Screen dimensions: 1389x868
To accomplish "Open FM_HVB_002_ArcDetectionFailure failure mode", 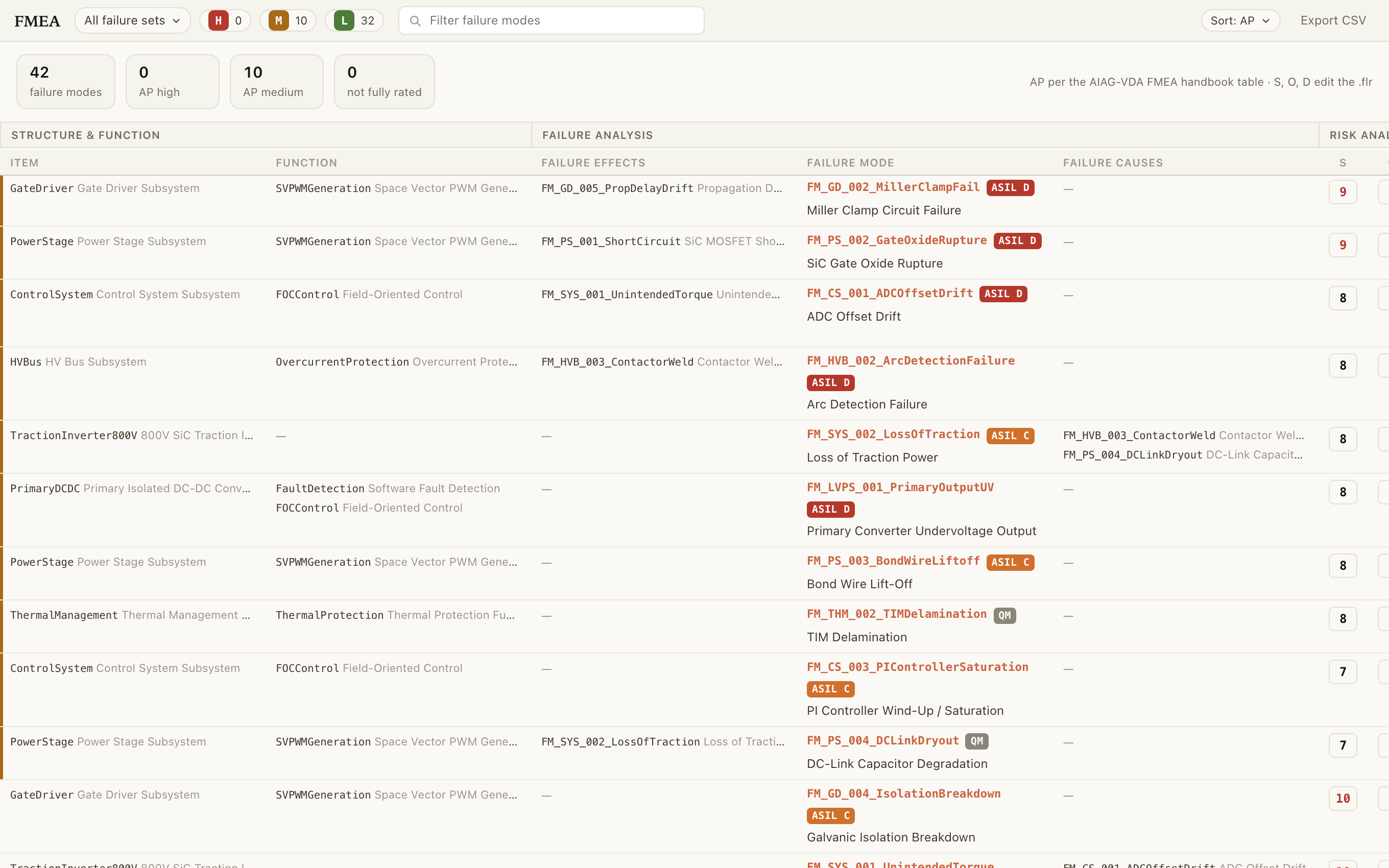I will [x=911, y=360].
